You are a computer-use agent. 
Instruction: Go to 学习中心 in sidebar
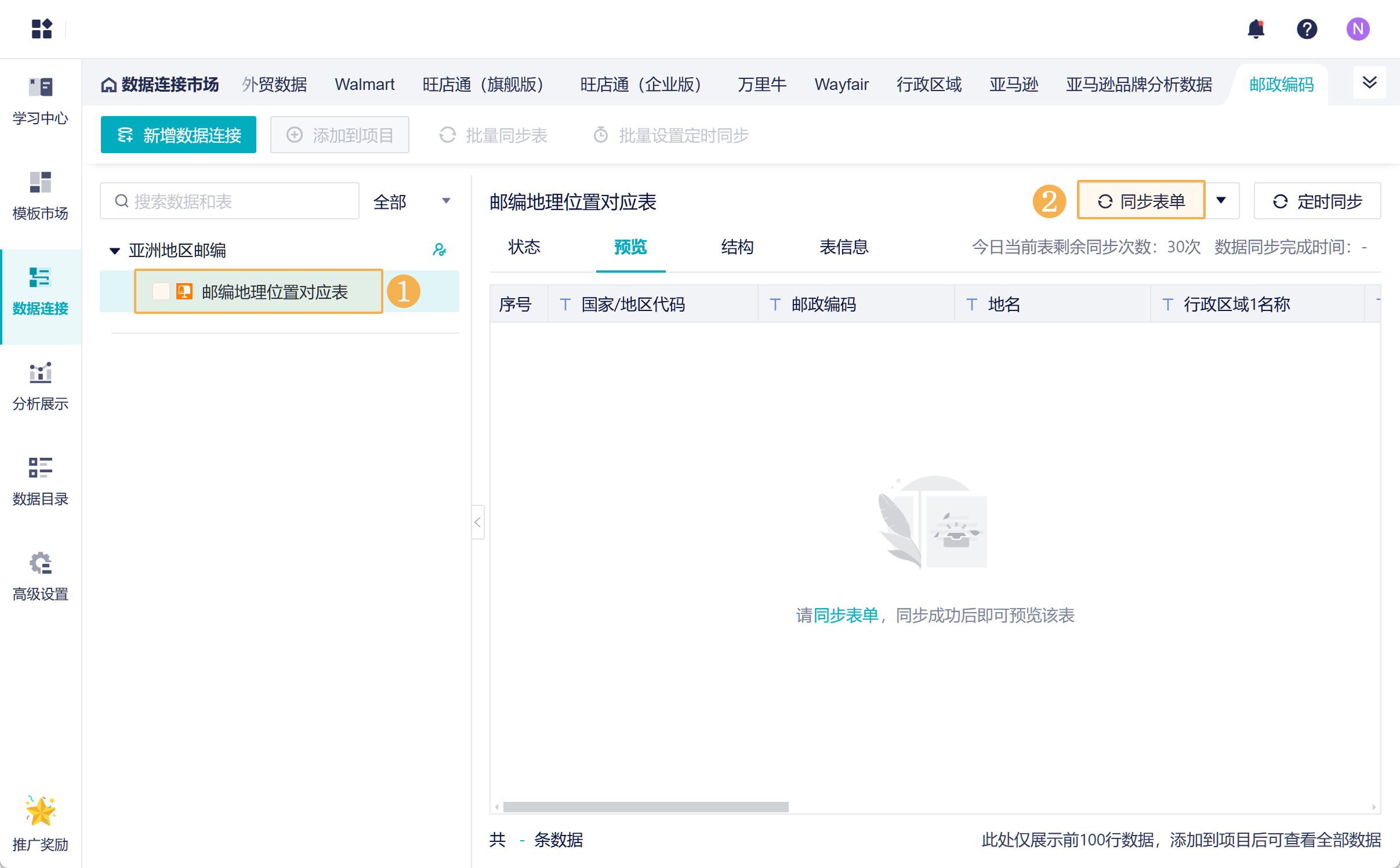(41, 101)
